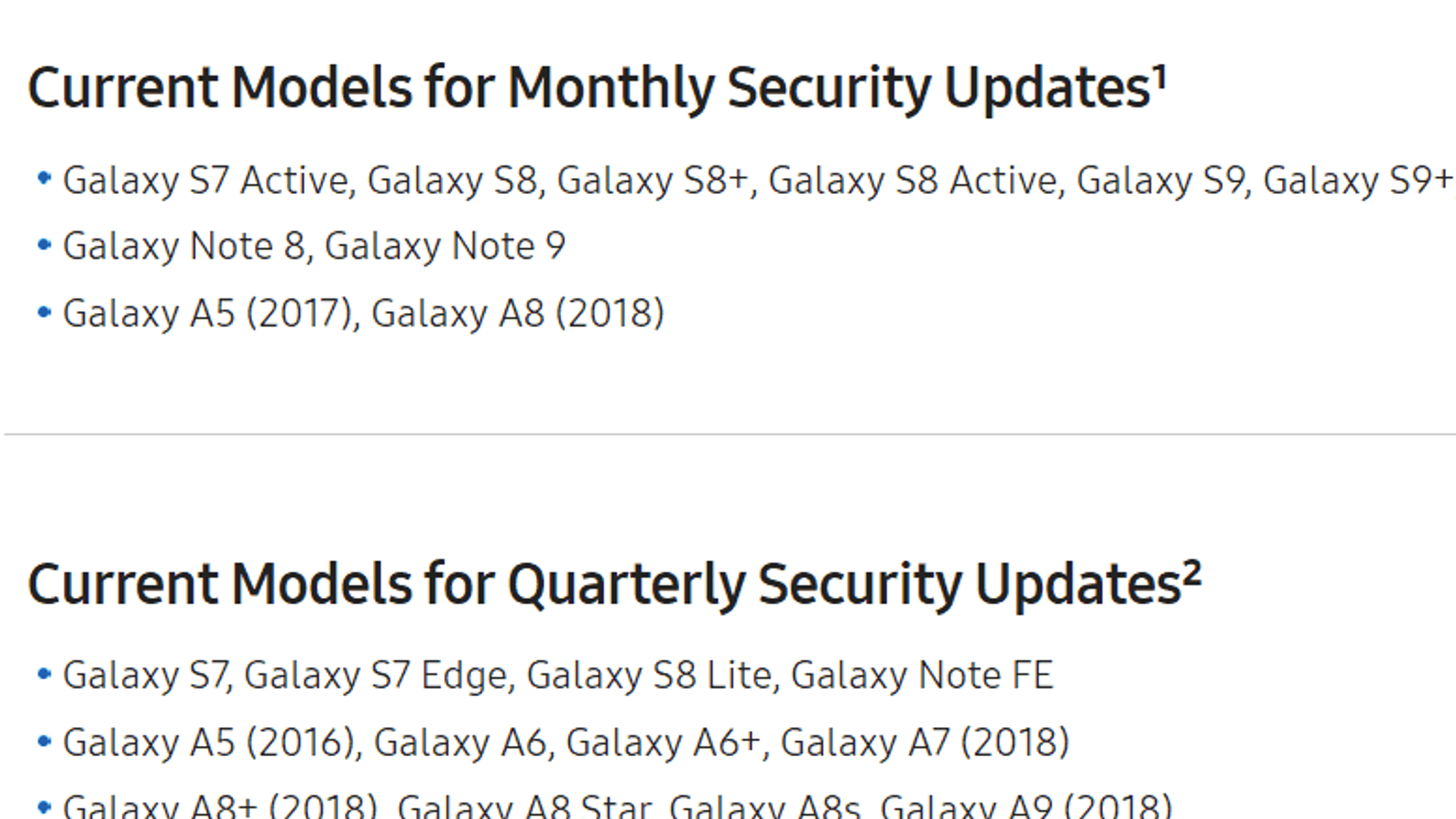Viewport: 1456px width, 819px height.
Task: Click the 'Galaxy S8 Lite' text
Action: 649,676
